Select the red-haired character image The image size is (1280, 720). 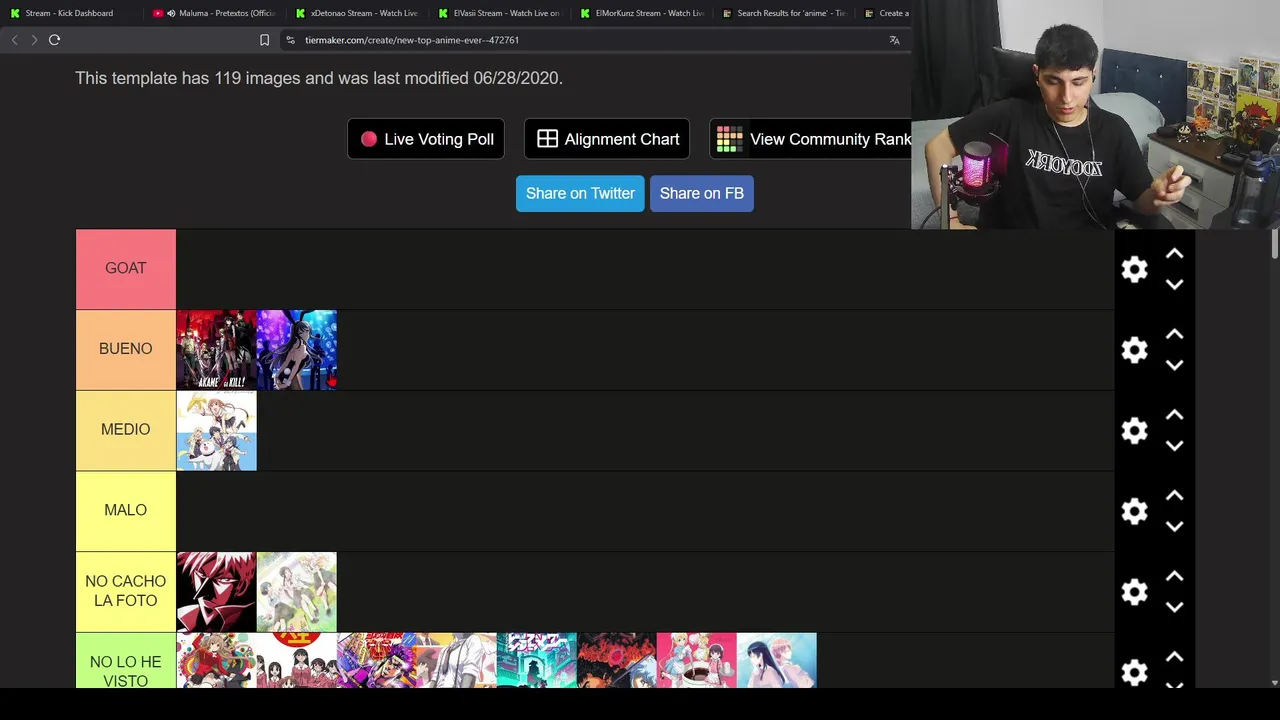(x=217, y=592)
